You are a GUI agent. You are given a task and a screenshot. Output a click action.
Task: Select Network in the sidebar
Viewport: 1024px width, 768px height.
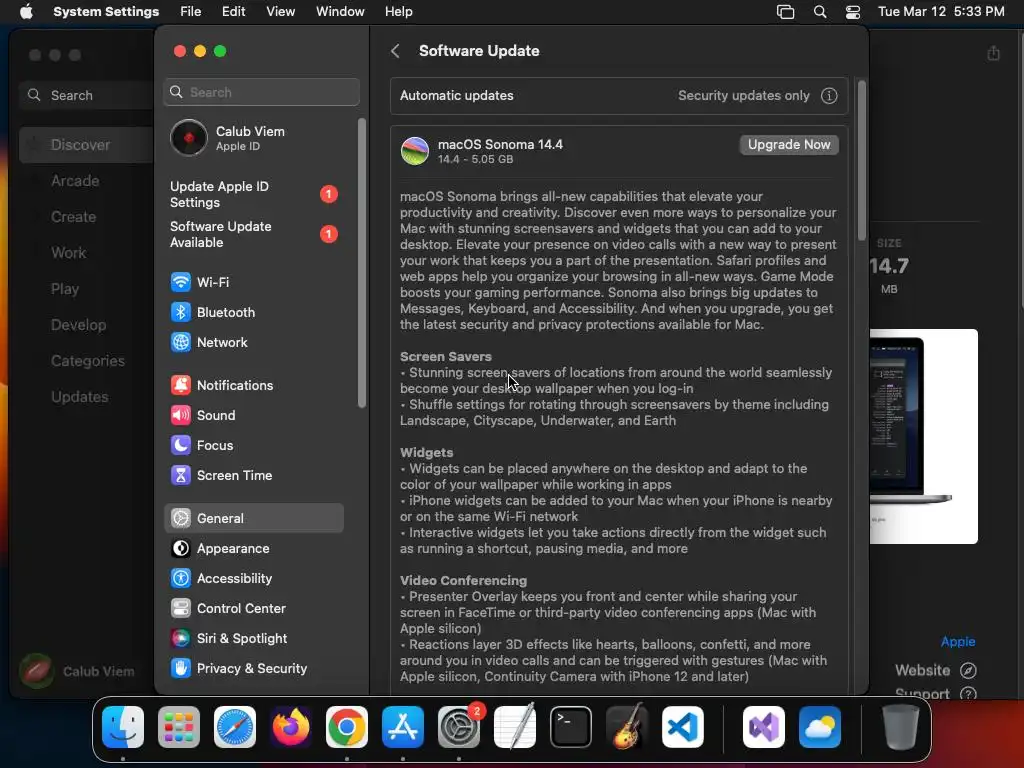click(x=253, y=342)
